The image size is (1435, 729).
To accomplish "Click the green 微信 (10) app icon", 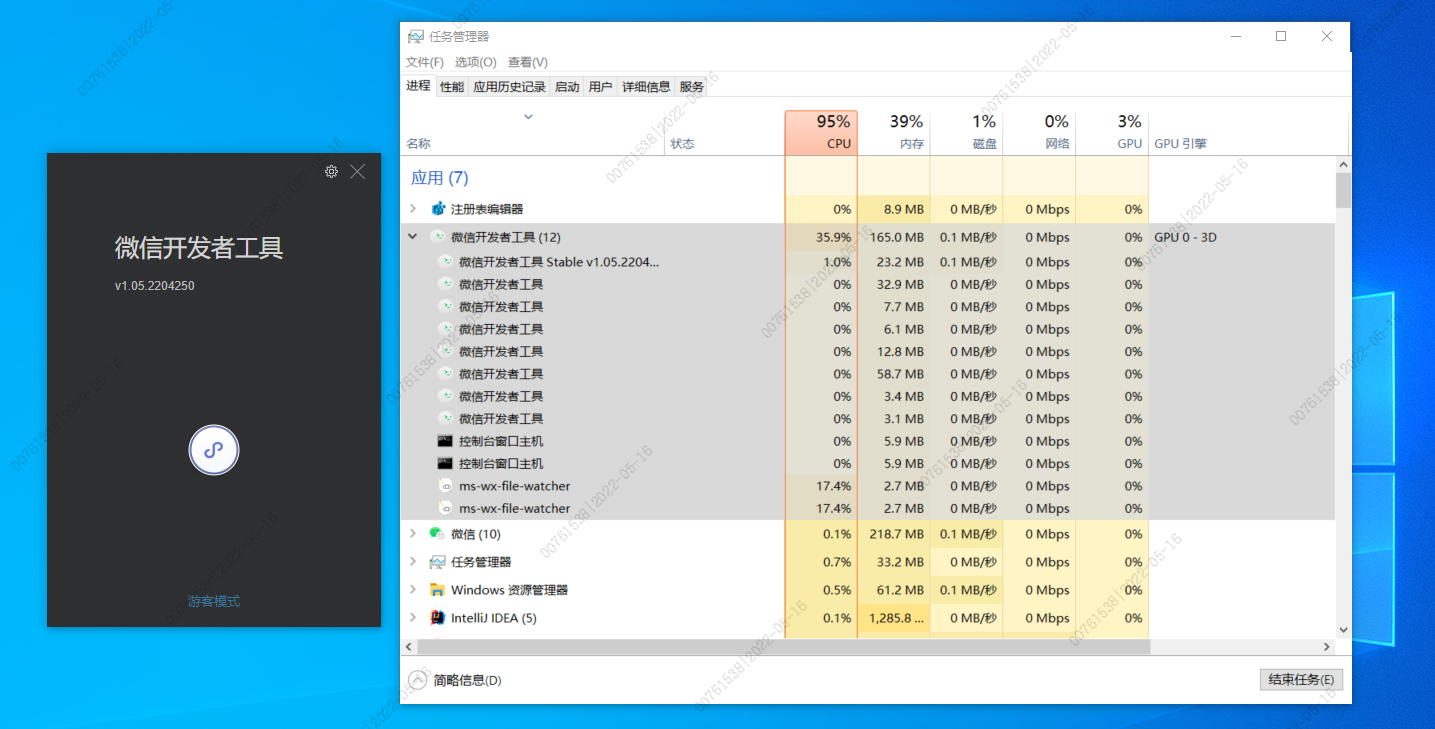I will pyautogui.click(x=437, y=534).
